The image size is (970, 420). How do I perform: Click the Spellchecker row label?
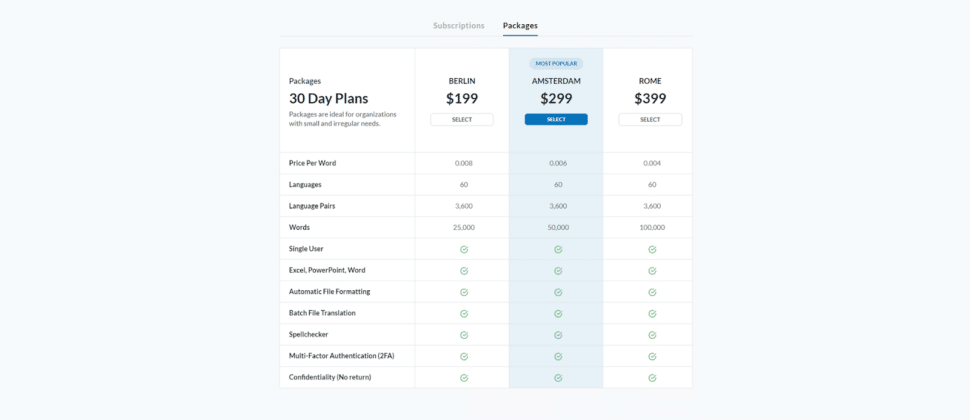[309, 334]
